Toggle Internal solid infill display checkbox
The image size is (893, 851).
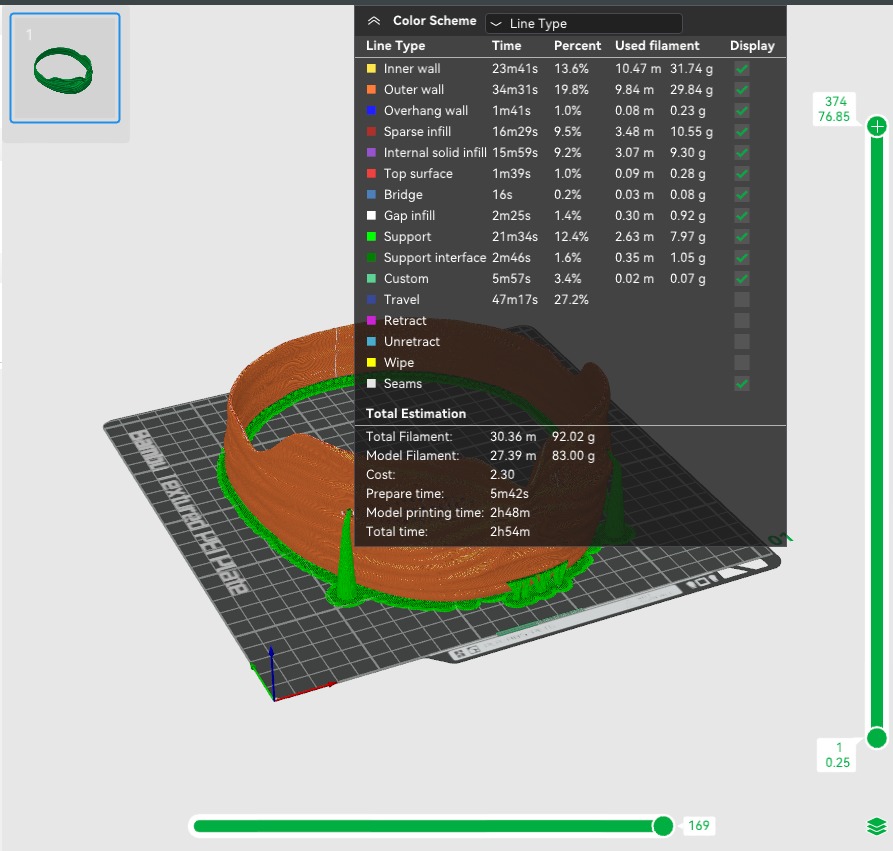[x=742, y=153]
